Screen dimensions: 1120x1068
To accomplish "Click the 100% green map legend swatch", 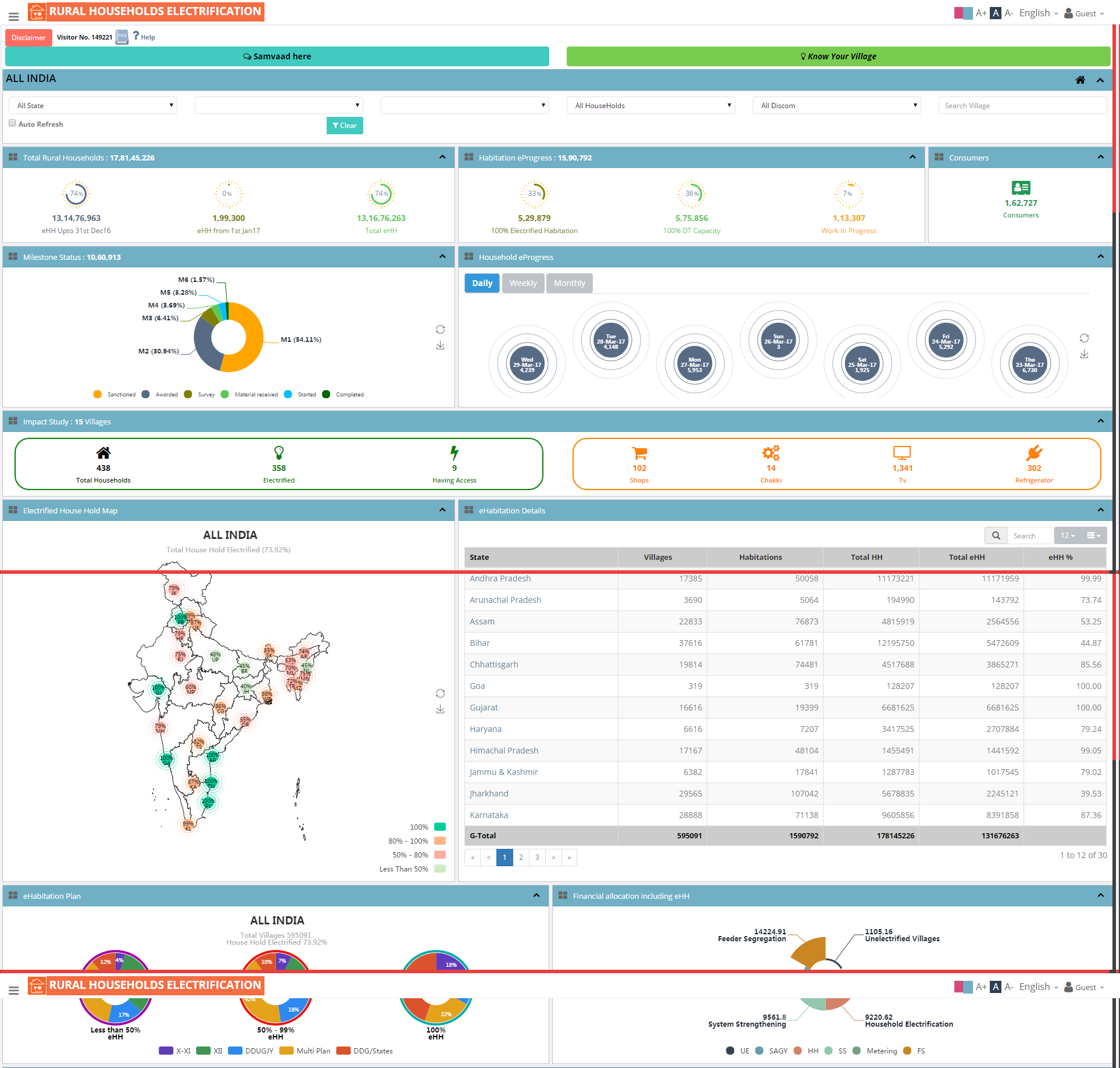I will click(440, 827).
